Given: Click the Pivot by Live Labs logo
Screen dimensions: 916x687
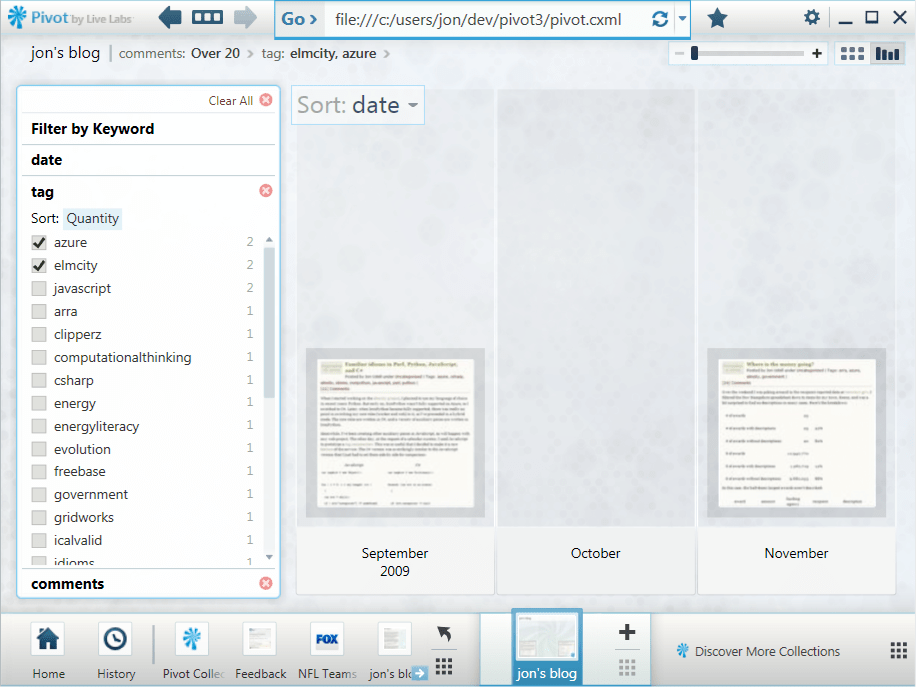Looking at the screenshot, I should (70, 18).
